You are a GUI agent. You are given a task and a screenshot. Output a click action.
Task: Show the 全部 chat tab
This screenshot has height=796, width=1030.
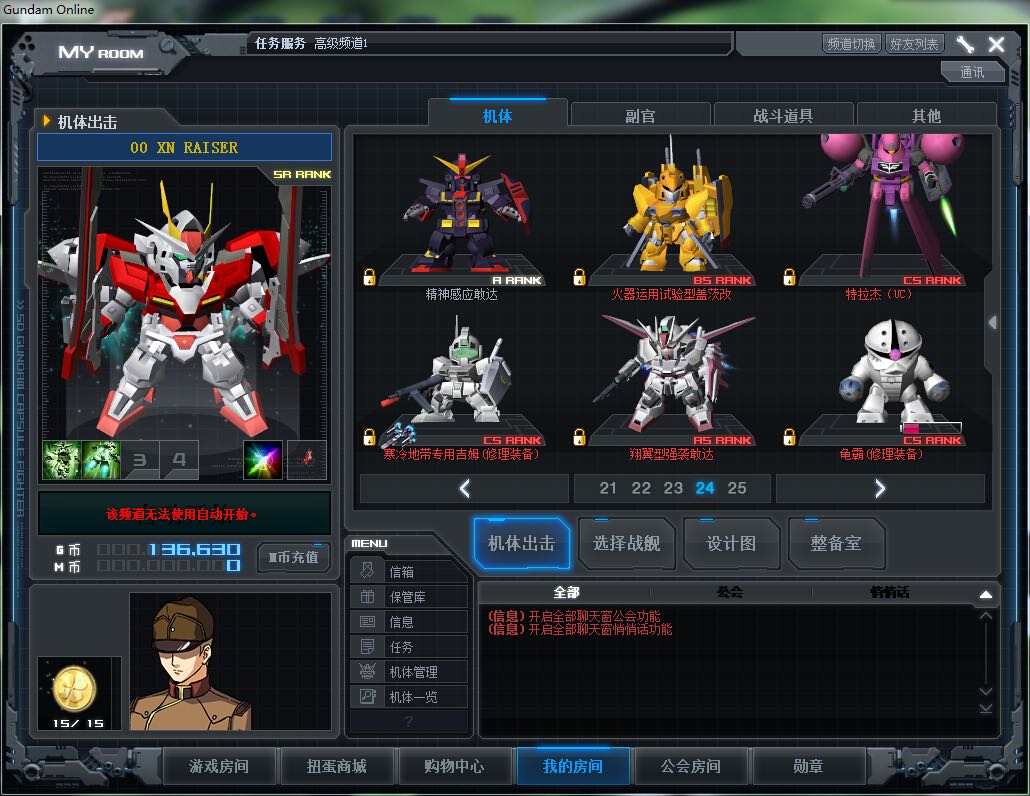click(566, 592)
